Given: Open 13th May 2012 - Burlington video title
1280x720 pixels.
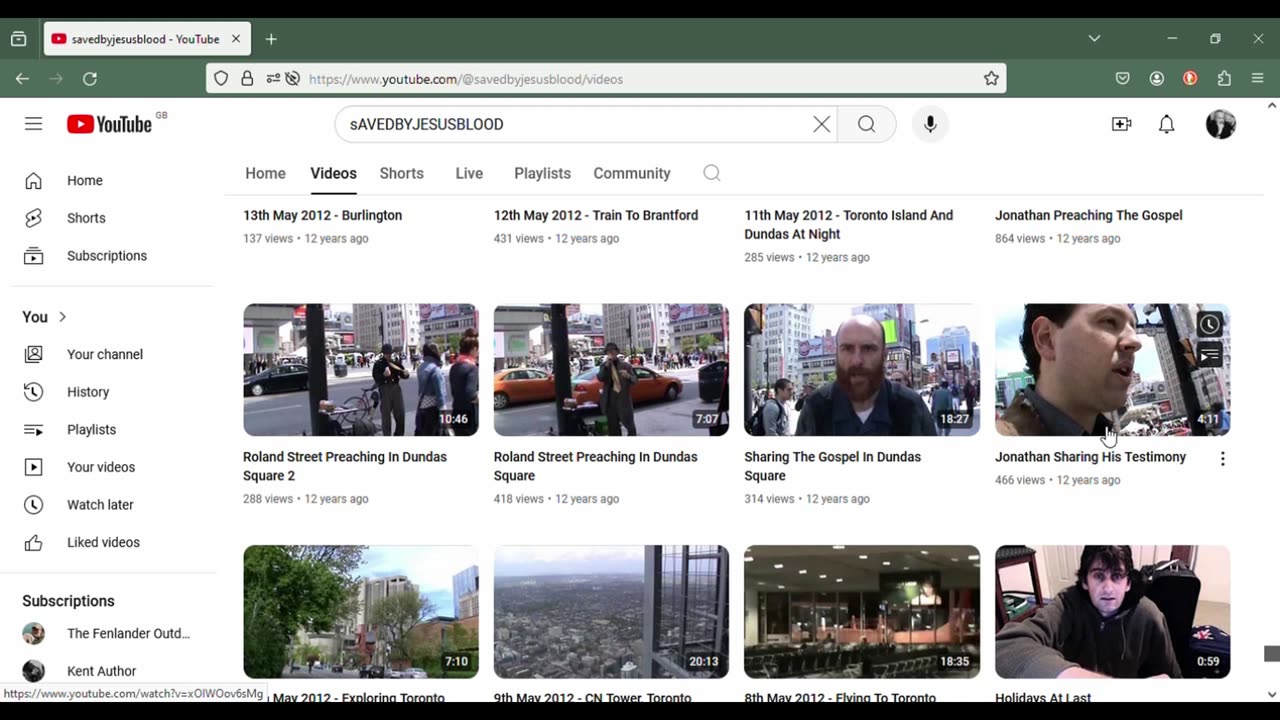Looking at the screenshot, I should (x=322, y=215).
